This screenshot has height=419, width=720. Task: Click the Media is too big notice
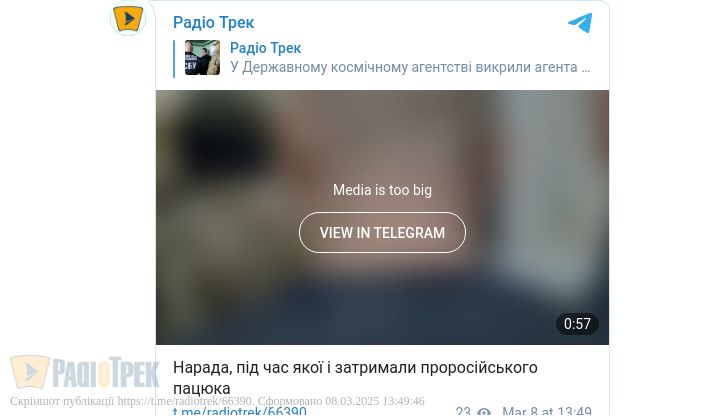pyautogui.click(x=382, y=190)
